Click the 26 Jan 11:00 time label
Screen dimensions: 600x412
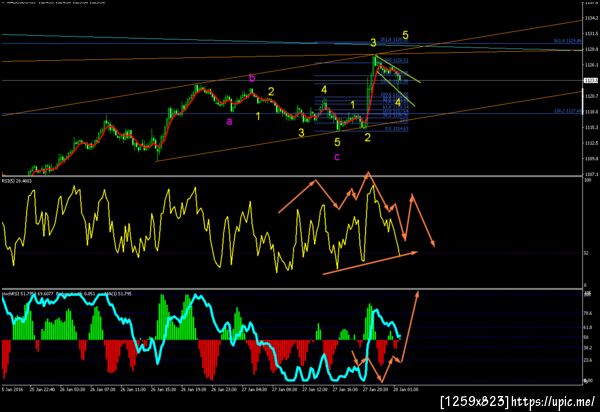[133, 389]
